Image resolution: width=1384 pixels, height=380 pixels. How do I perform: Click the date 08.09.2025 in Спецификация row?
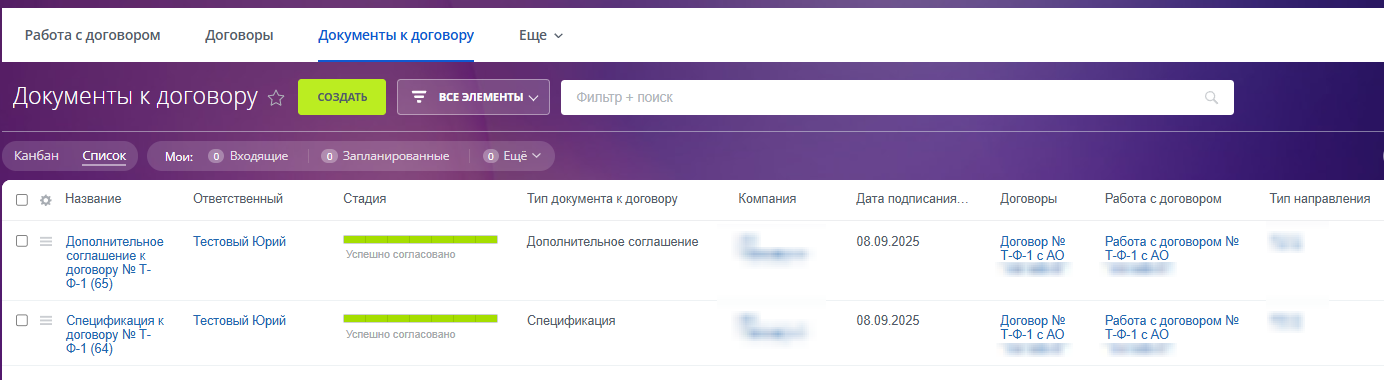coord(887,320)
